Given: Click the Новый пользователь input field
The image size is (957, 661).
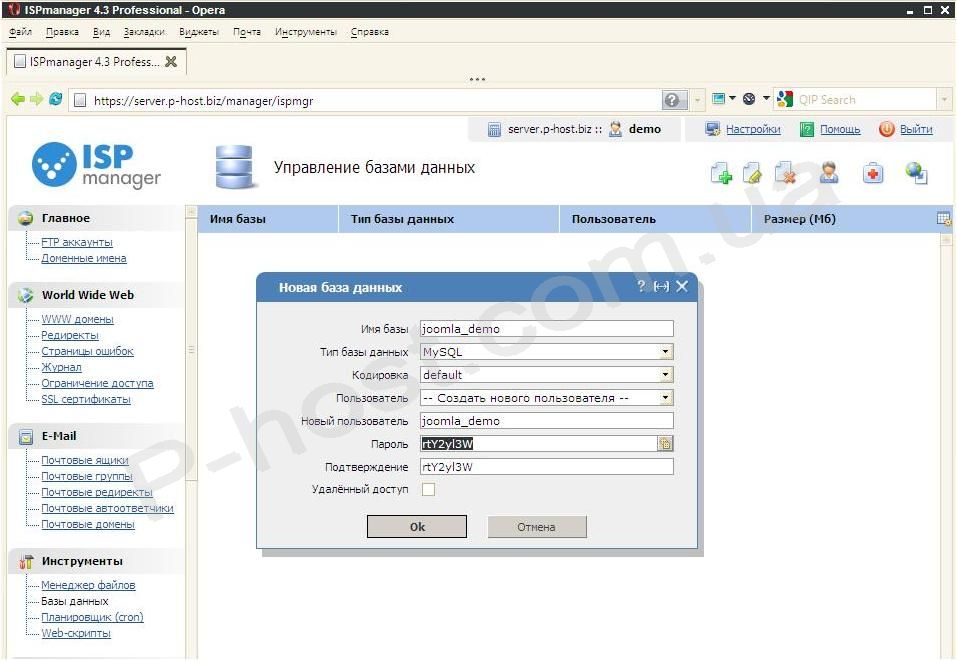Looking at the screenshot, I should 547,421.
